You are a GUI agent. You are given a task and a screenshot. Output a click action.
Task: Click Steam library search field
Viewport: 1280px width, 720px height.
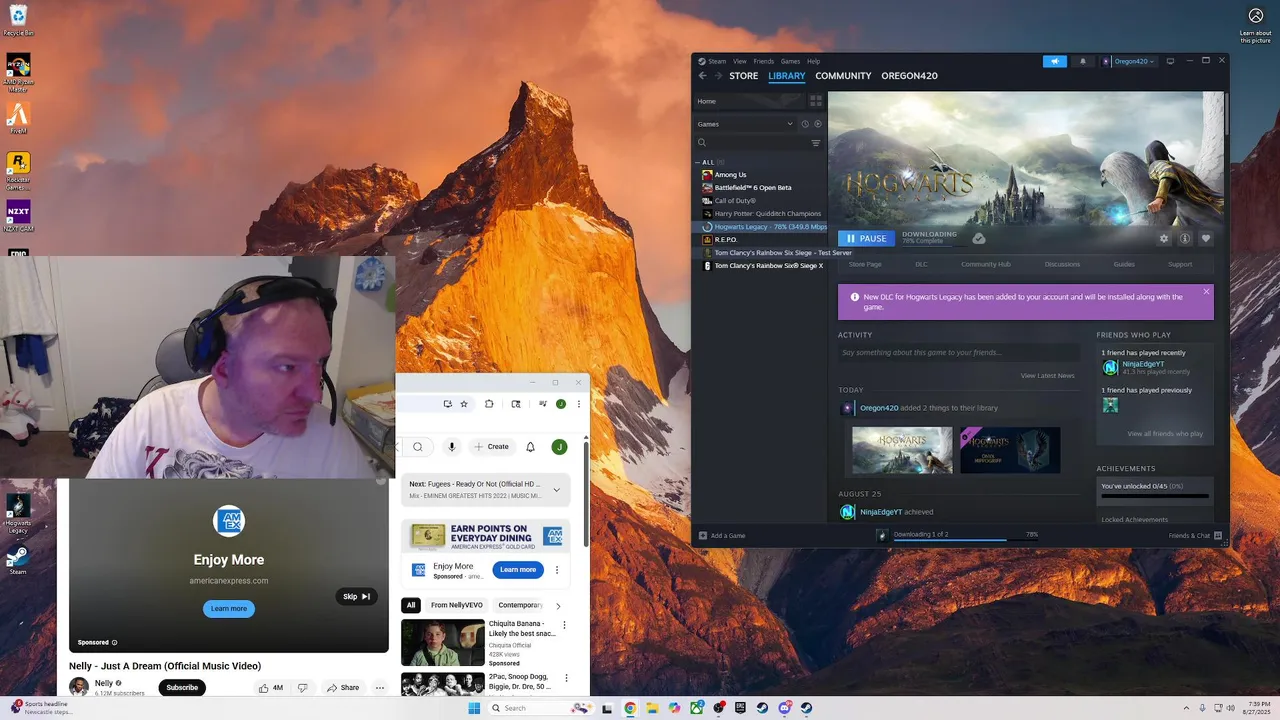tap(752, 143)
